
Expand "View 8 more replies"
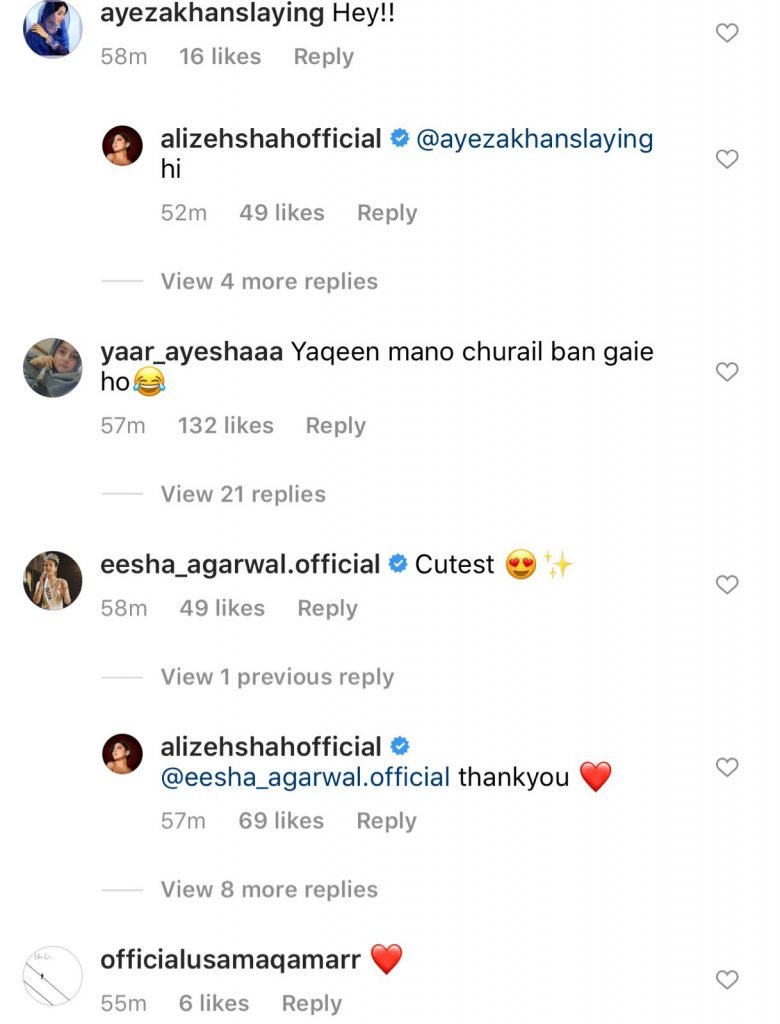[269, 890]
